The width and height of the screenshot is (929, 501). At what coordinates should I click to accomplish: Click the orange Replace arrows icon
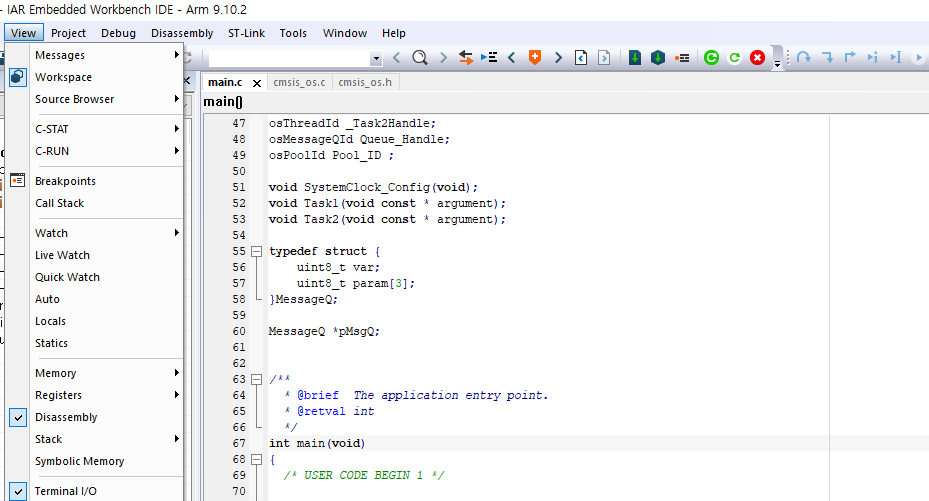tap(466, 57)
